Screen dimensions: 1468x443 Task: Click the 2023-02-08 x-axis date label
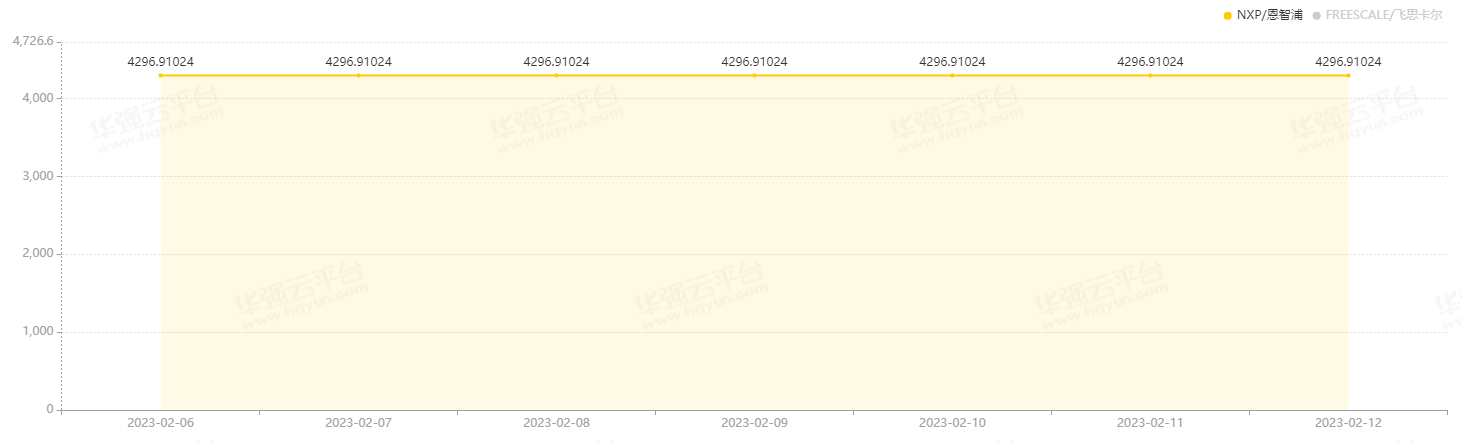pos(557,423)
